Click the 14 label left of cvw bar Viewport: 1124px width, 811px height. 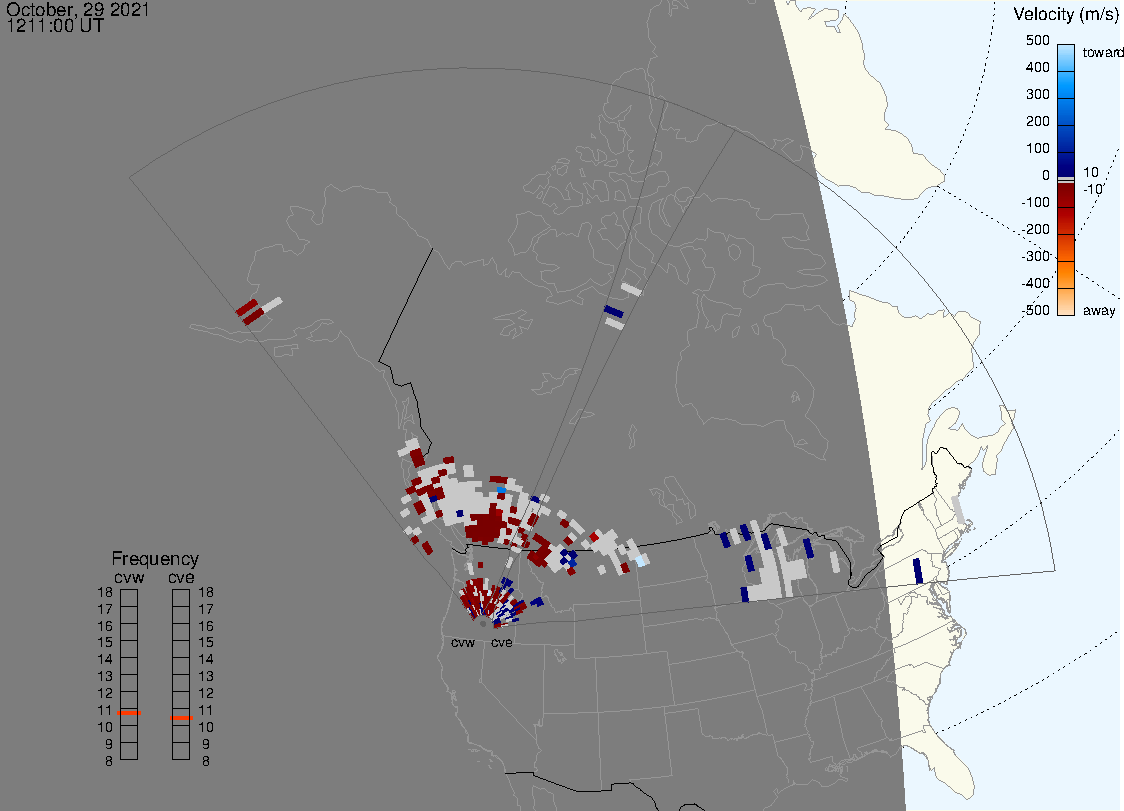[x=105, y=660]
